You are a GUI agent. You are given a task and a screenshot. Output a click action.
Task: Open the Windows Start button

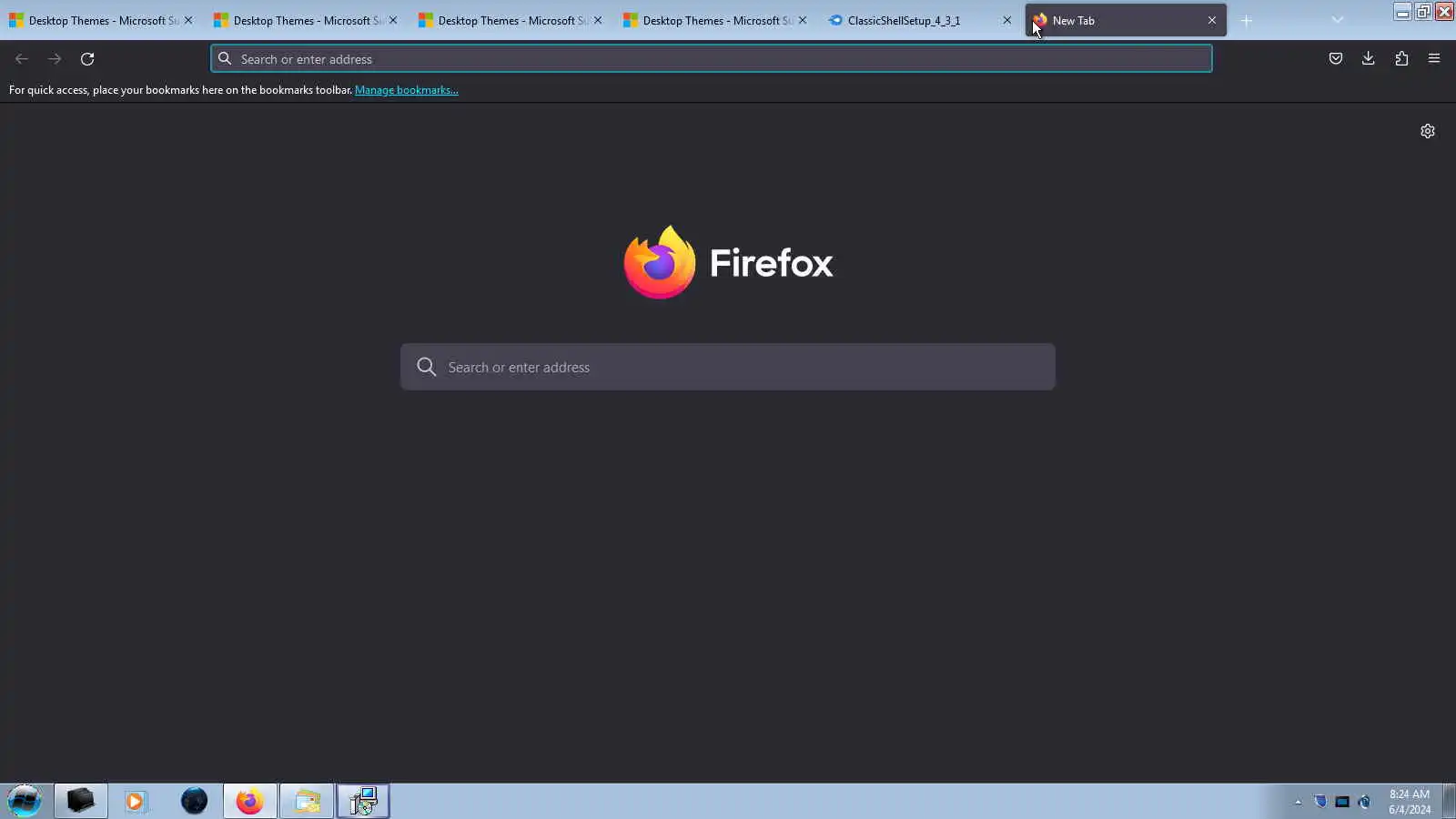(25, 801)
